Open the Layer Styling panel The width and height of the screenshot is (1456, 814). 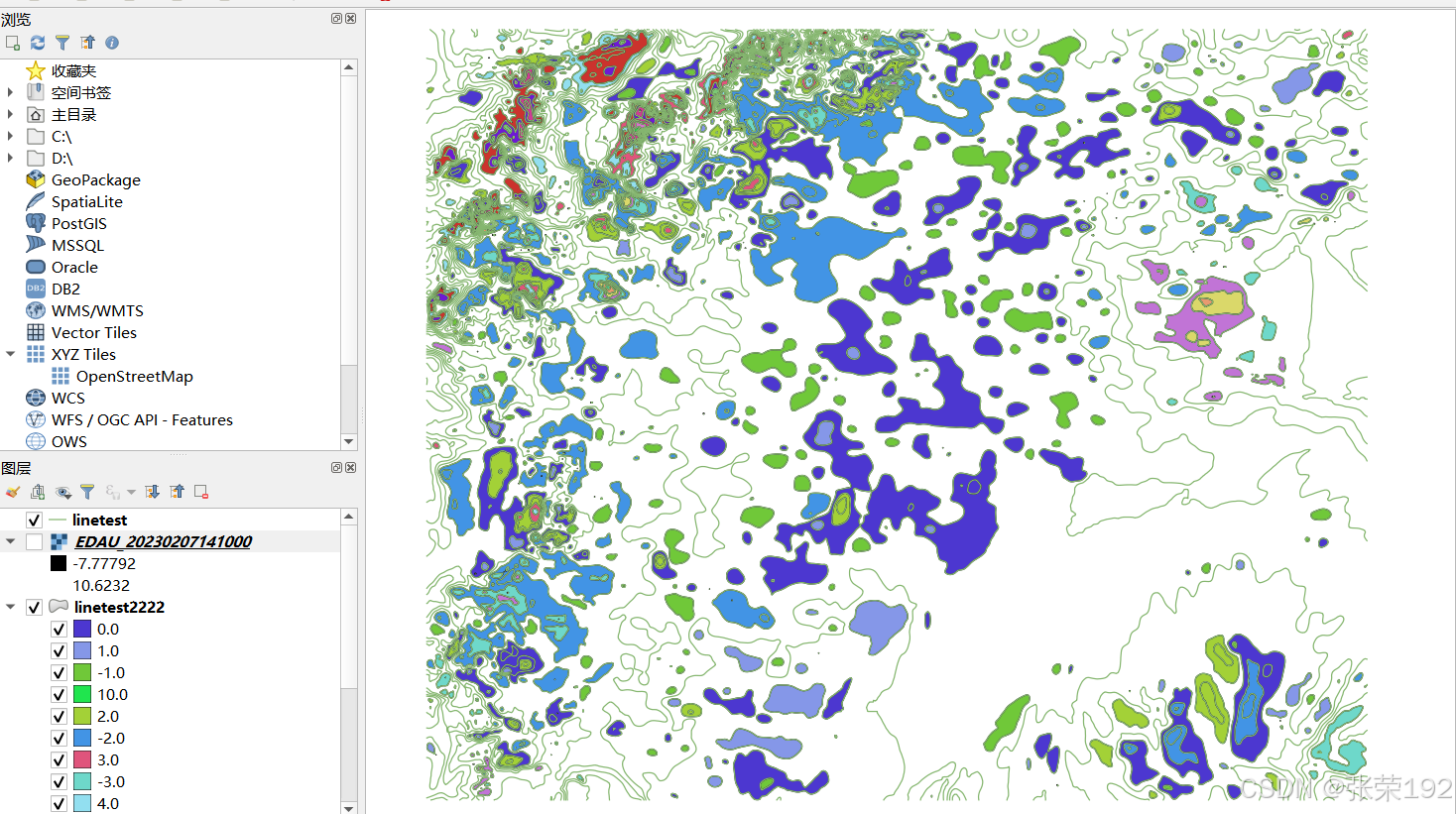point(14,491)
